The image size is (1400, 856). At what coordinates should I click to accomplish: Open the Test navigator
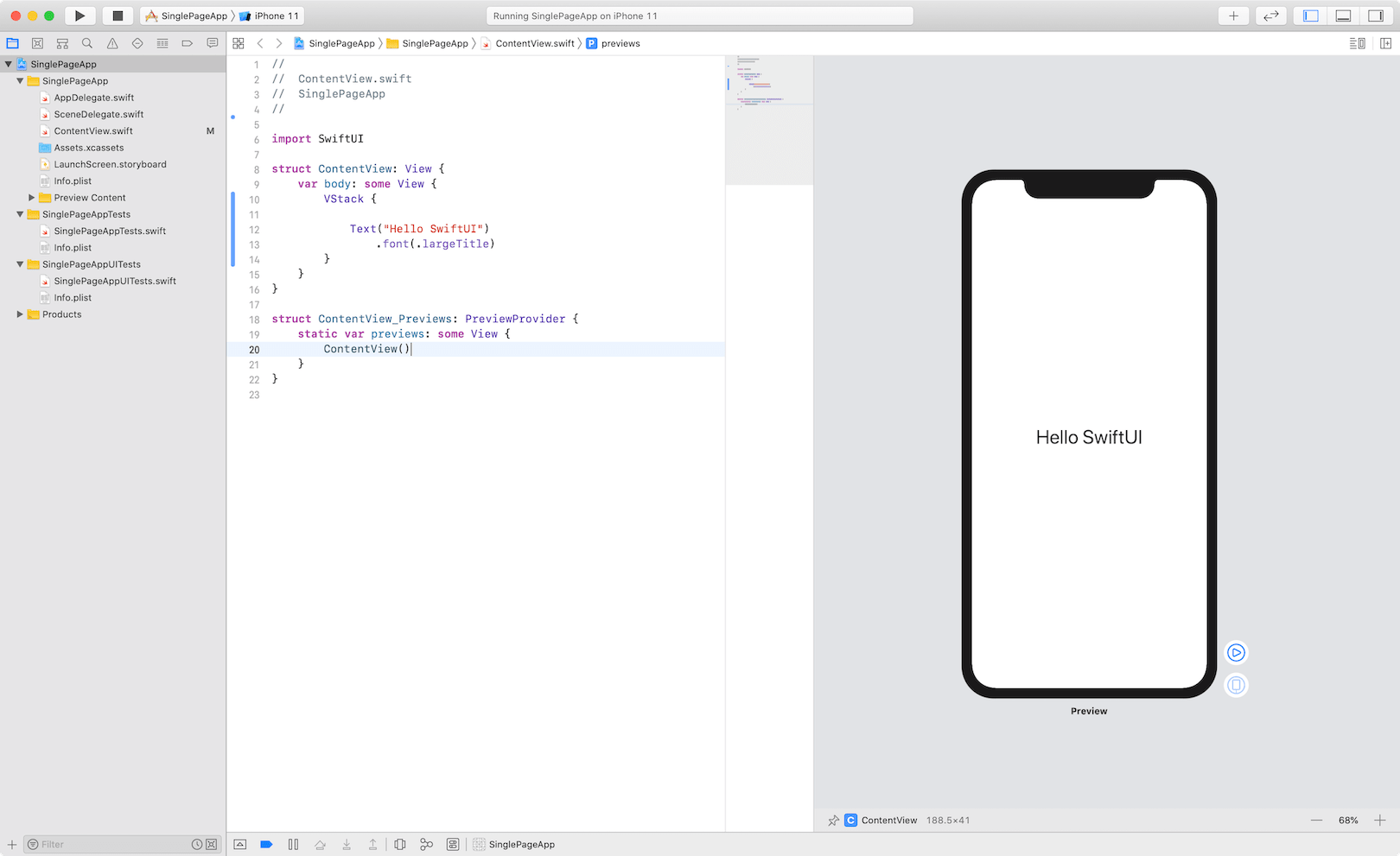(x=137, y=43)
